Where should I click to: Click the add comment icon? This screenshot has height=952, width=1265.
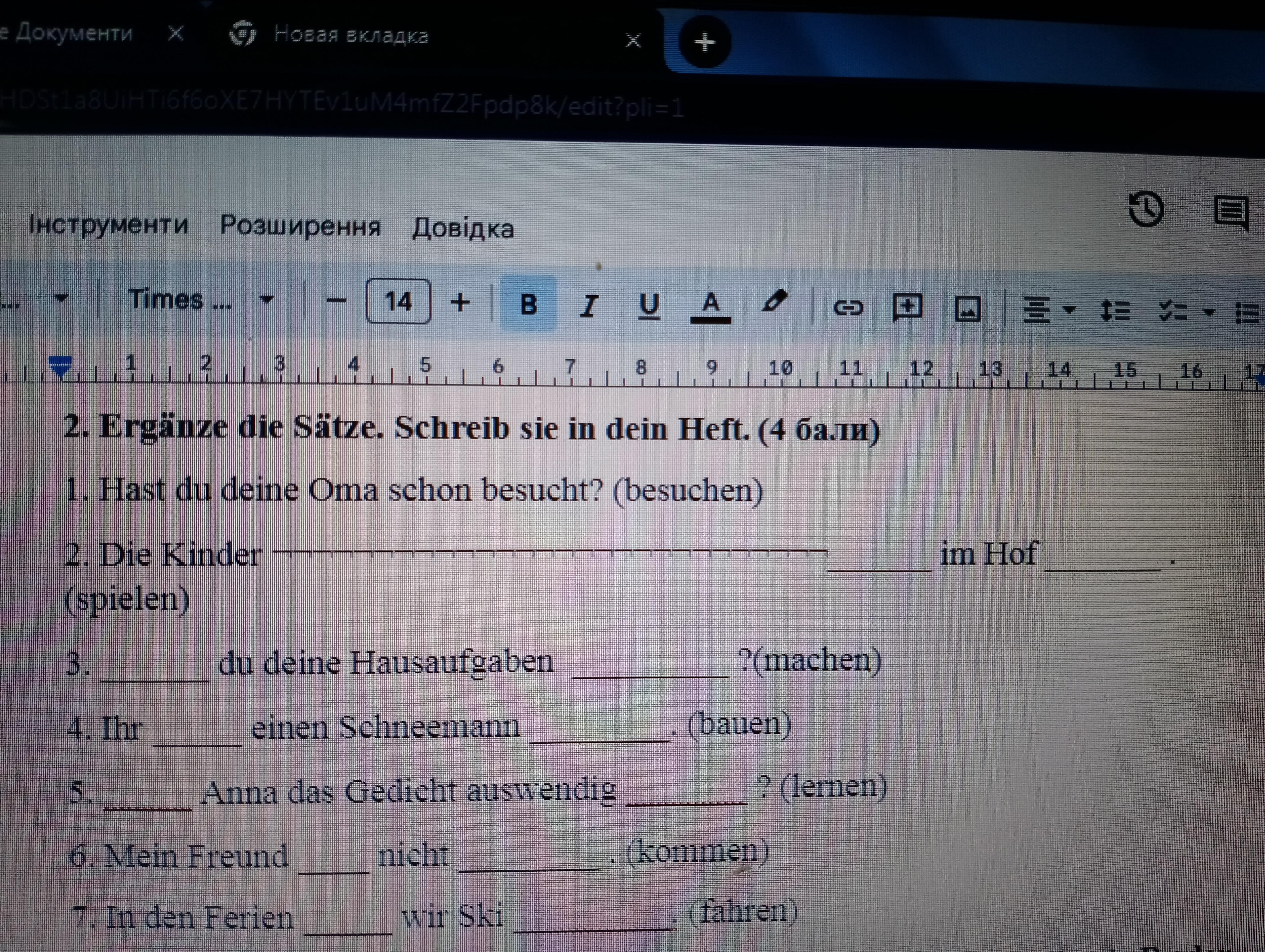[908, 308]
